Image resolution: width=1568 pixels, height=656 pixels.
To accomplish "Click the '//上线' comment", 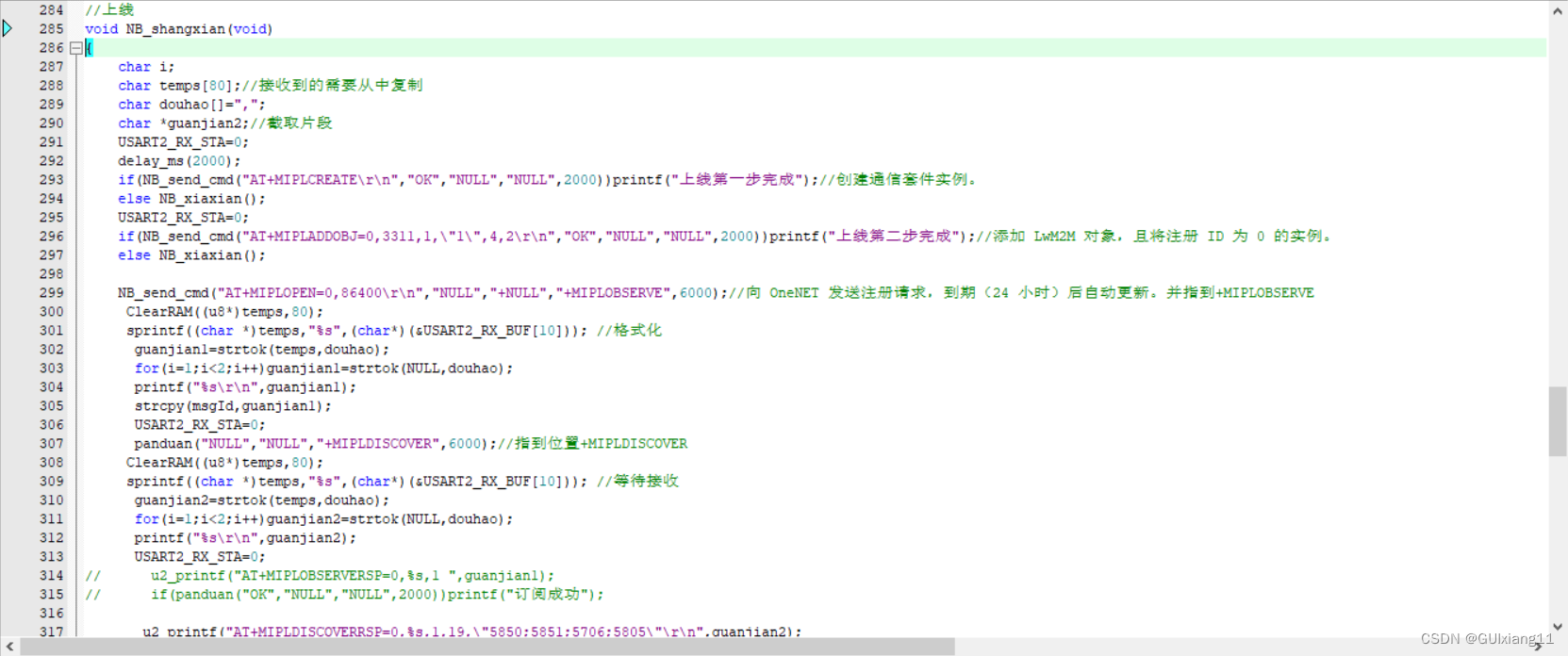I will pos(109,10).
